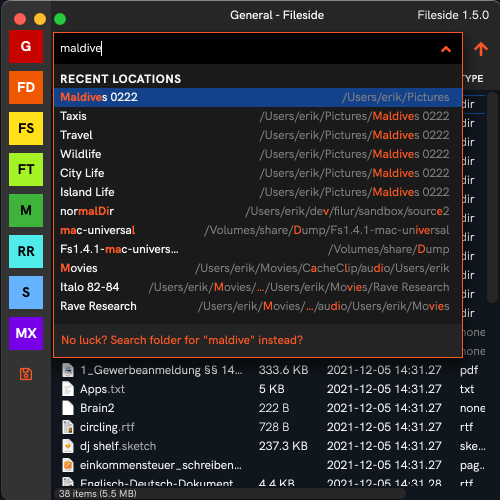The image size is (500, 500).
Task: Go up one folder with orange arrow
Action: pos(481,49)
